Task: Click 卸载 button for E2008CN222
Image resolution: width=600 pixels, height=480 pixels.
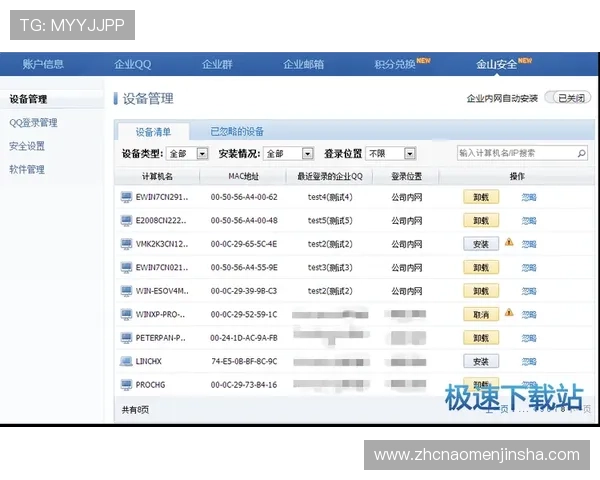Action: coord(481,220)
